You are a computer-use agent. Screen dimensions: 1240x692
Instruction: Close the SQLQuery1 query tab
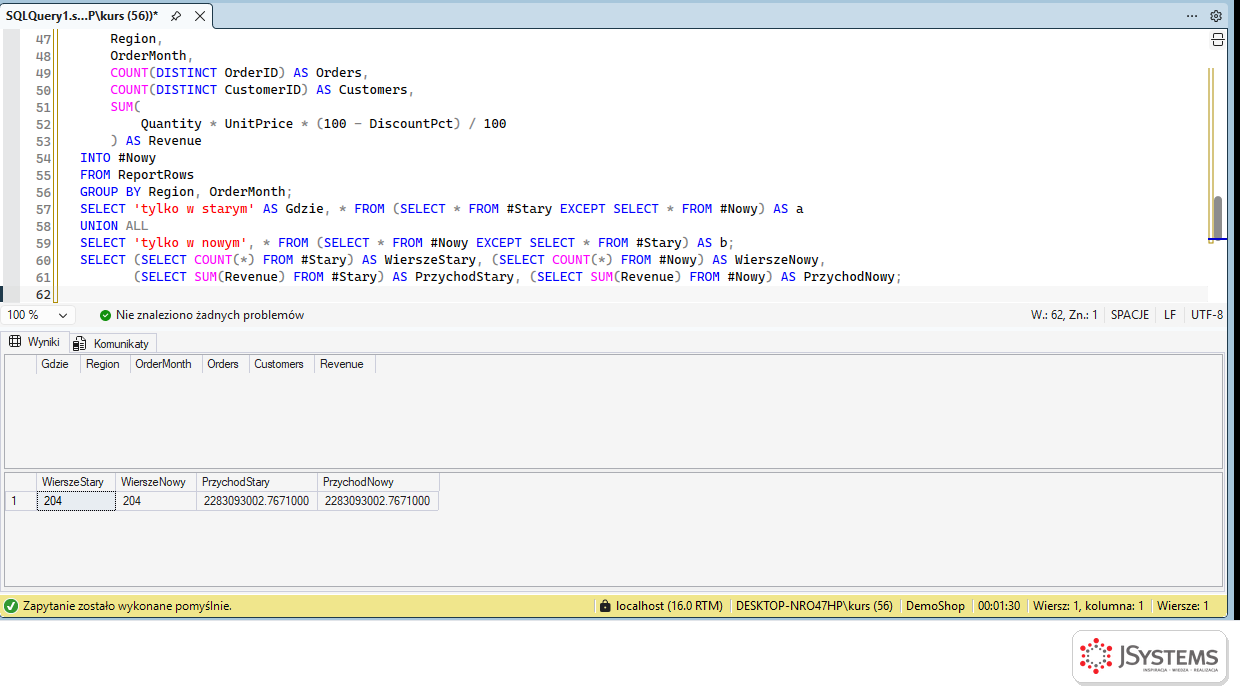coord(200,16)
